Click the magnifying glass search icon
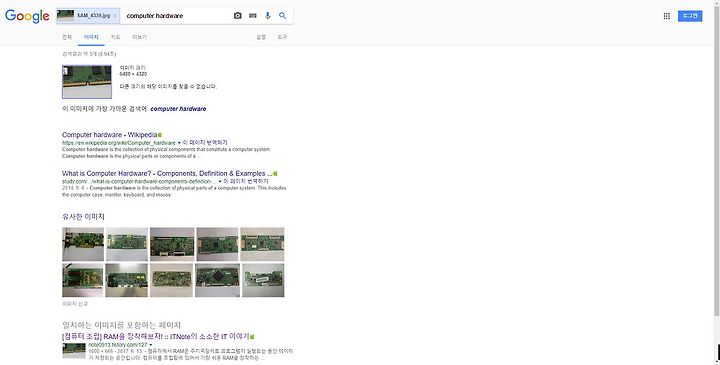 [x=282, y=16]
